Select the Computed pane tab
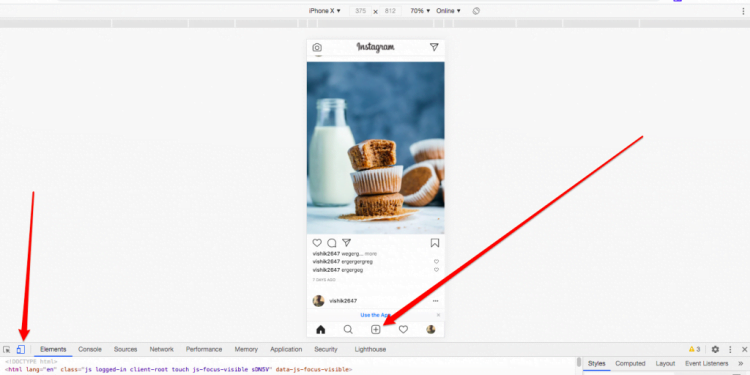Screen dimensions: 750x375 pyautogui.click(x=630, y=364)
